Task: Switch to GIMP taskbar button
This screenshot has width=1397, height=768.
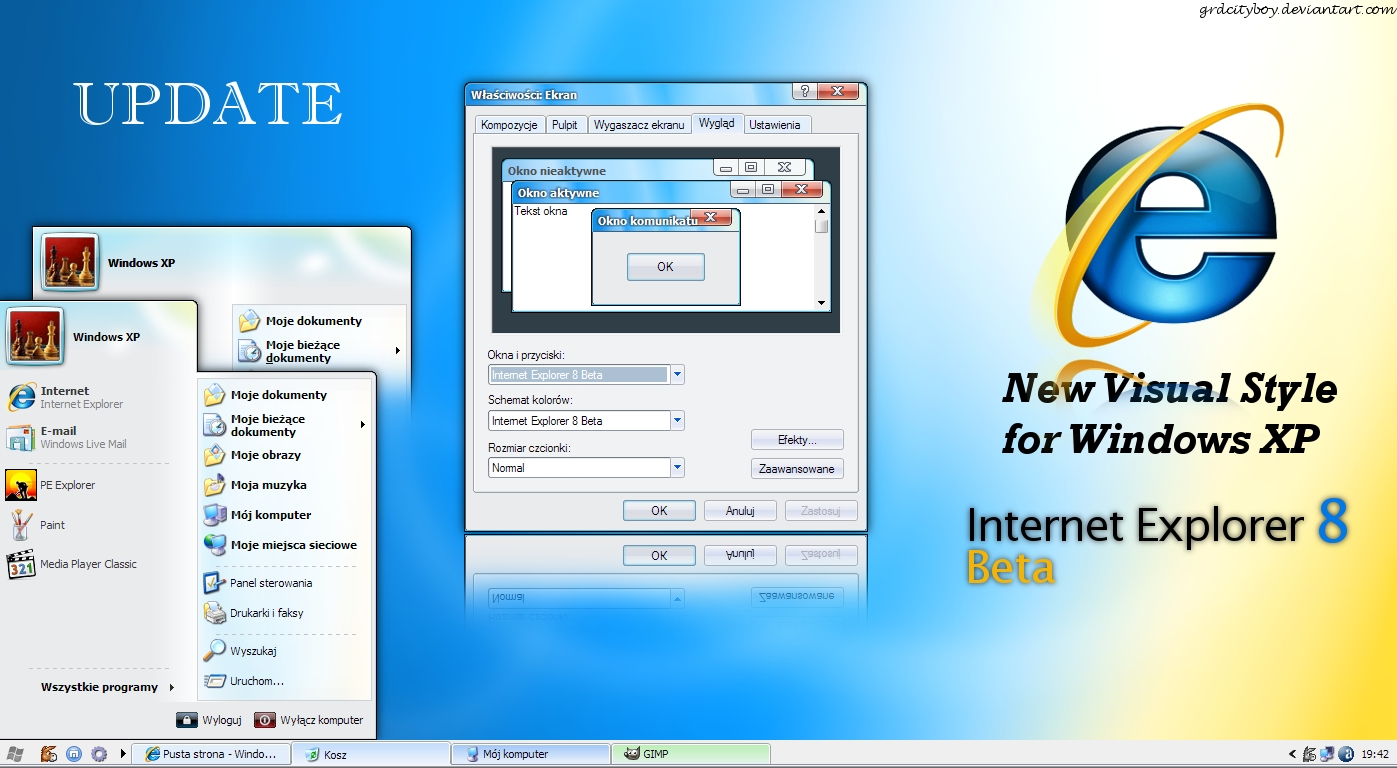Action: 691,754
